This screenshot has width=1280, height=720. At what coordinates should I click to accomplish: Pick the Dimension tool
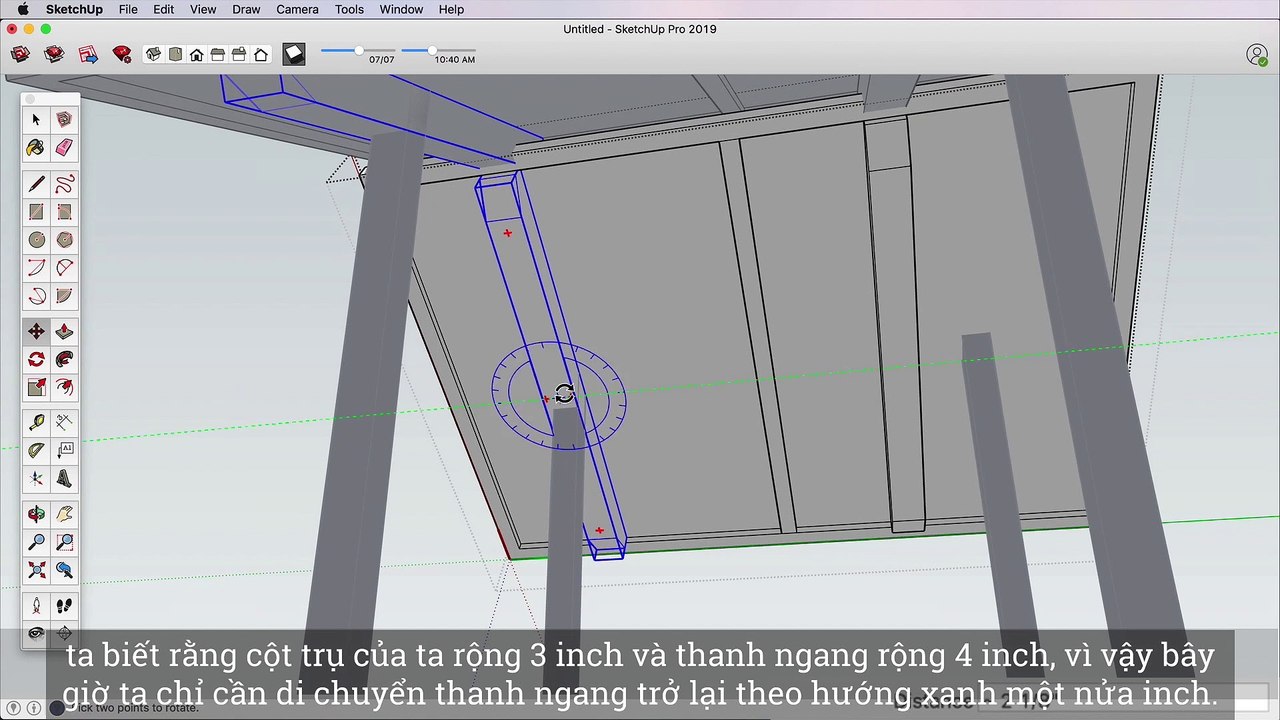coord(64,422)
